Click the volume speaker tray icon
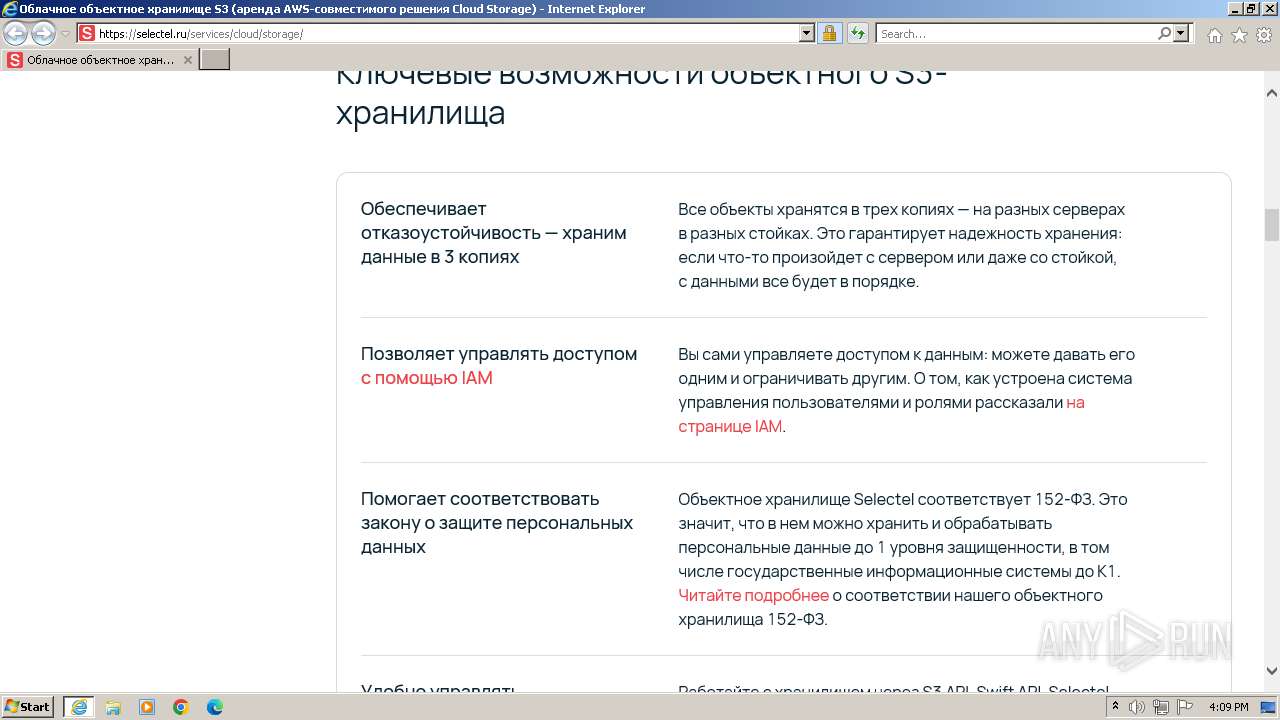 coord(1137,707)
